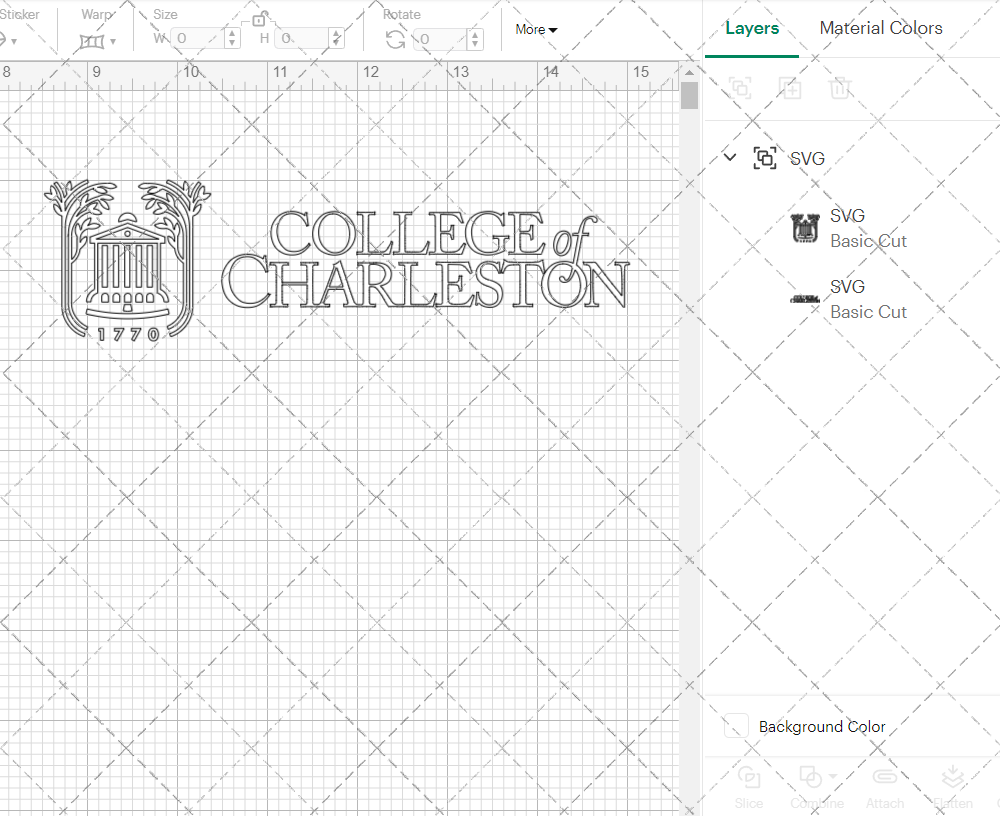
Task: Click the Width stepper arrows
Action: coord(233,38)
